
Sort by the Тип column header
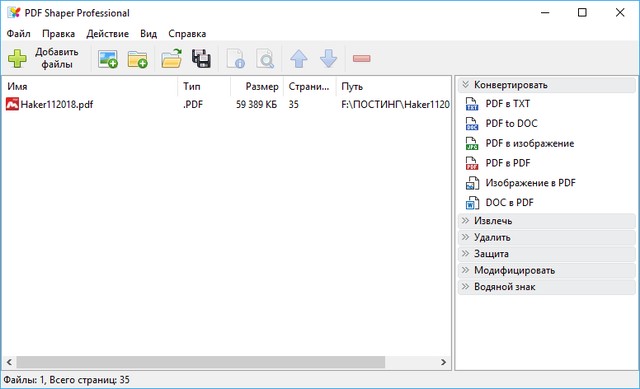click(x=204, y=87)
